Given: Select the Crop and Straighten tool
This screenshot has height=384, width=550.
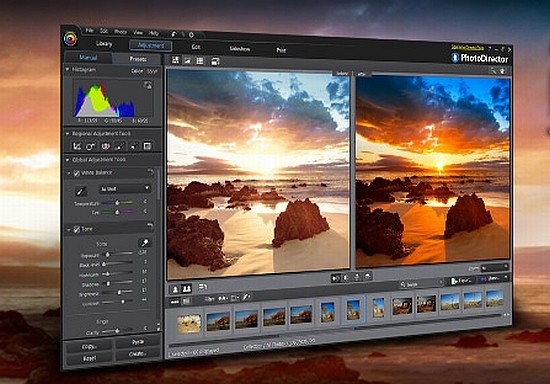Looking at the screenshot, I should click(x=76, y=146).
